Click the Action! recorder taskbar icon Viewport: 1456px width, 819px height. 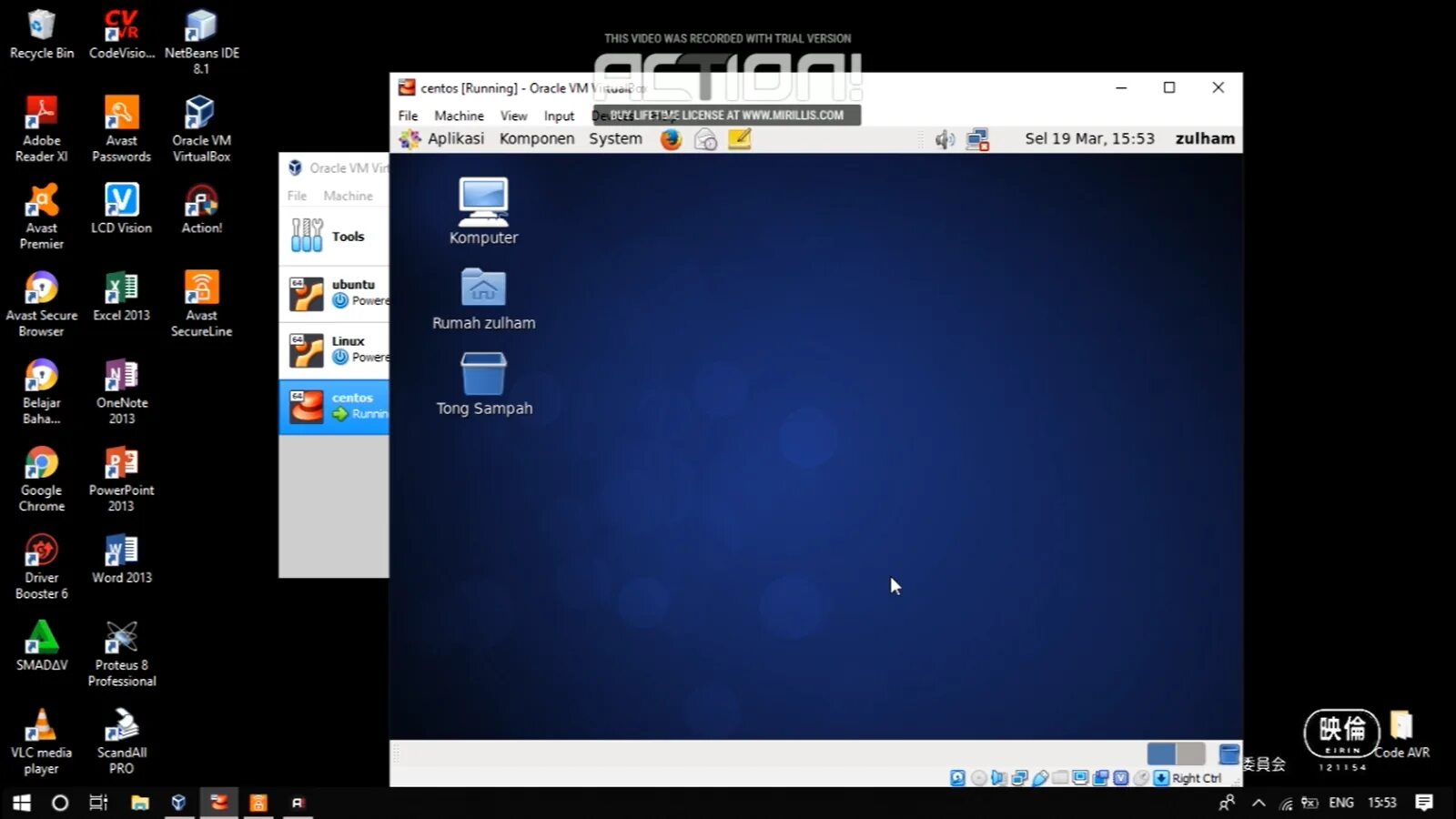point(298,803)
